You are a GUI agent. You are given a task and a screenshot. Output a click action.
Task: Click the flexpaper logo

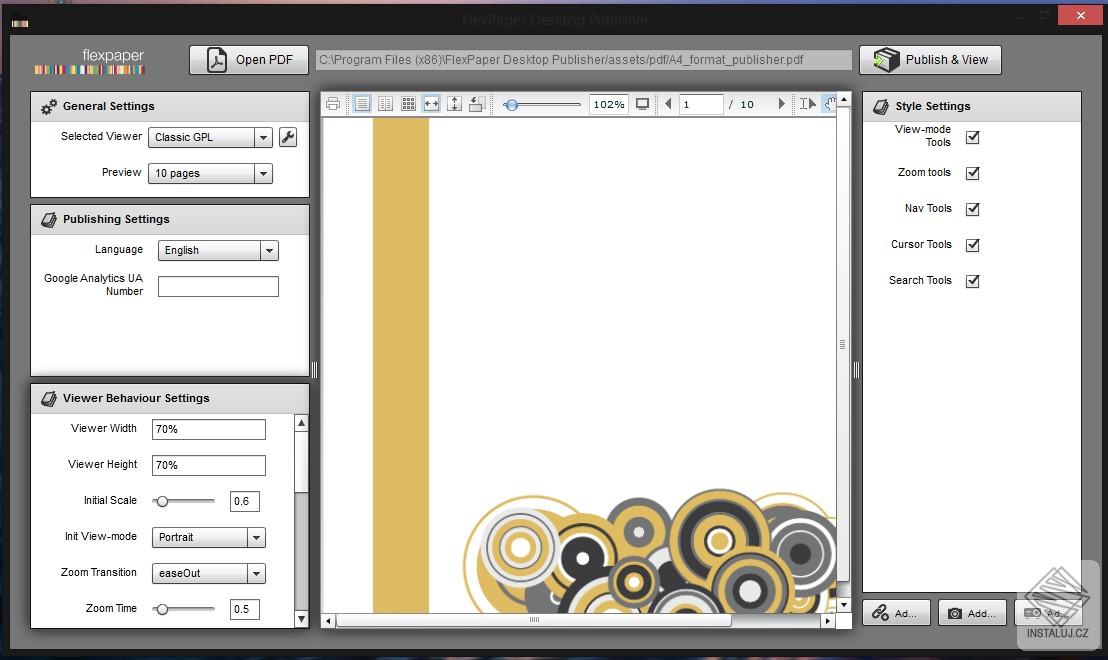pos(90,61)
